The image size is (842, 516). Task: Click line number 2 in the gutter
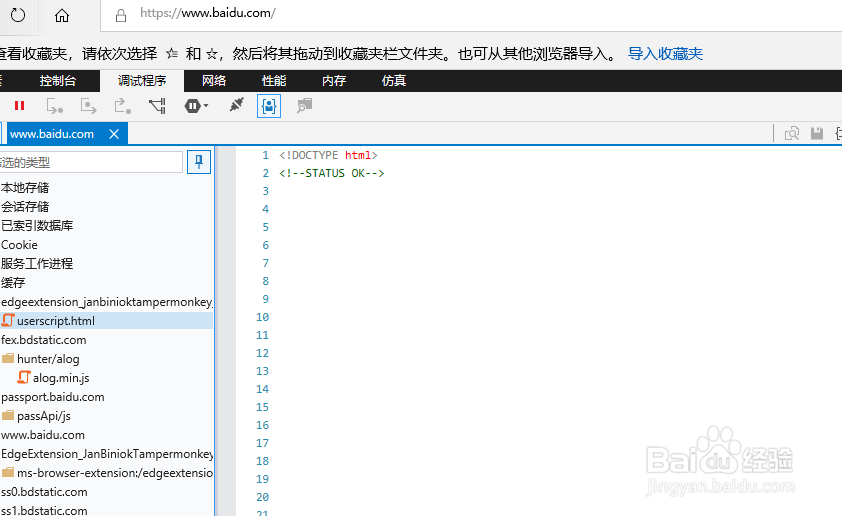tap(265, 173)
